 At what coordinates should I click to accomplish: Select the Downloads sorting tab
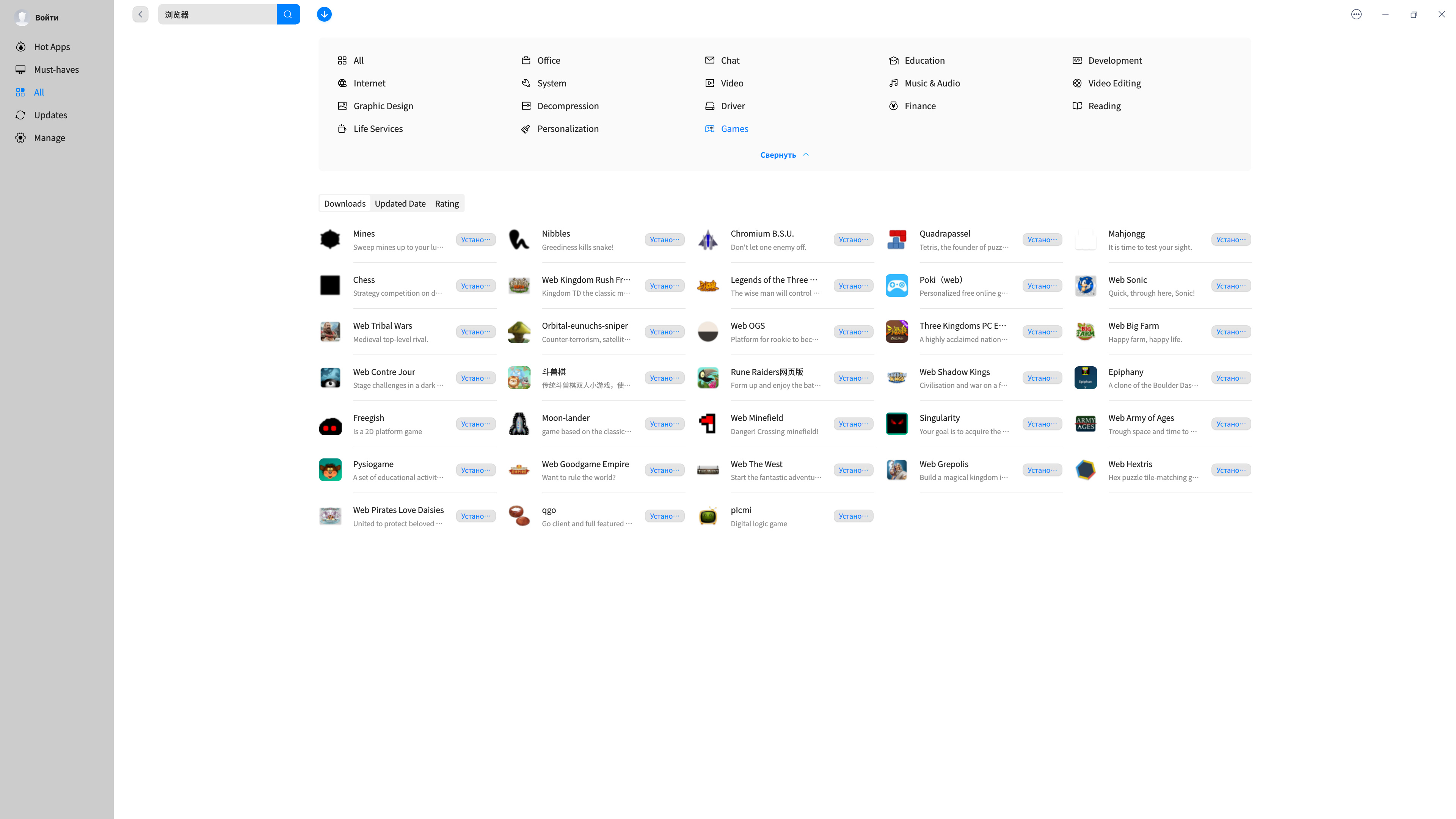(x=344, y=204)
